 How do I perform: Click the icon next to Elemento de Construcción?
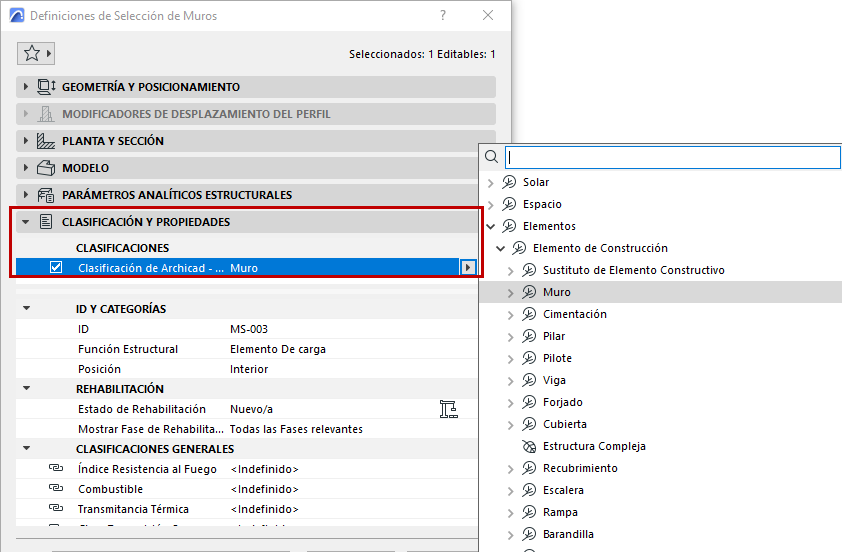[519, 248]
